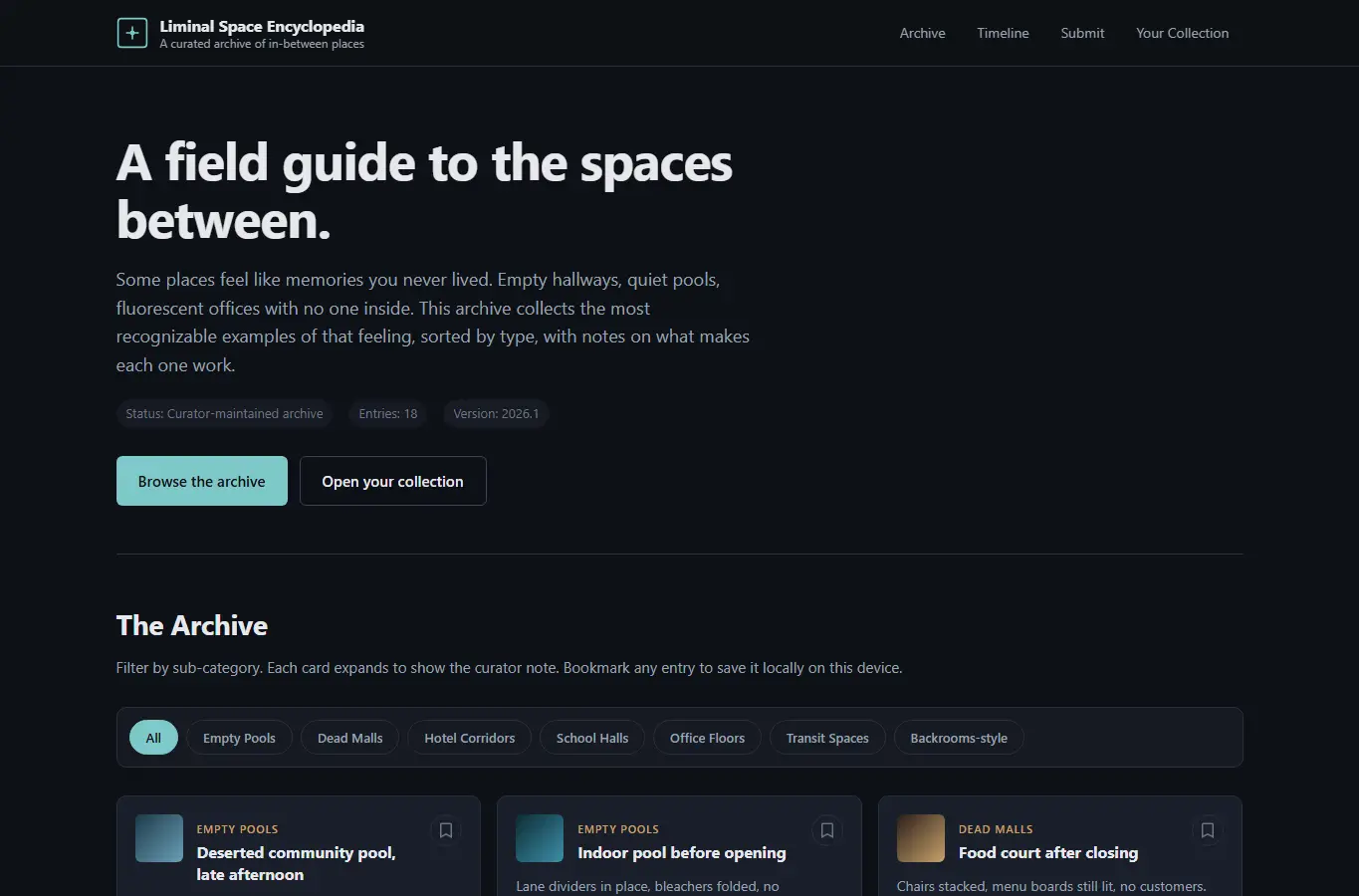Click The Archive section heading

pos(192,625)
